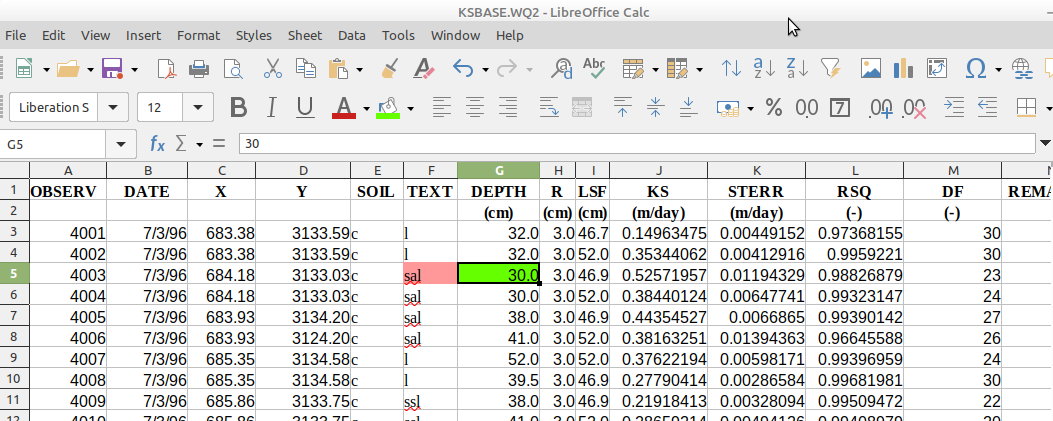Image resolution: width=1053 pixels, height=421 pixels.
Task: Open the Data menu
Action: click(x=352, y=36)
